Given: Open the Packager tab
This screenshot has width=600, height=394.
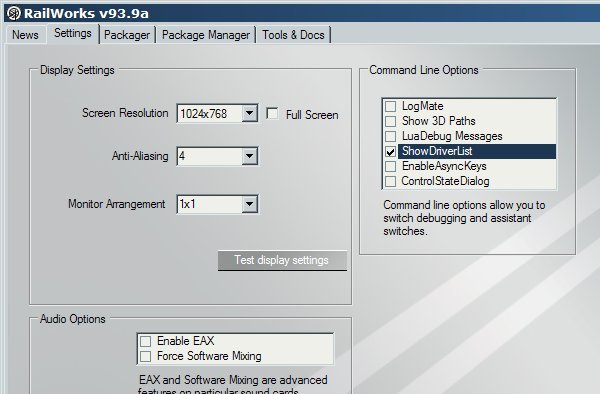Looking at the screenshot, I should [127, 35].
